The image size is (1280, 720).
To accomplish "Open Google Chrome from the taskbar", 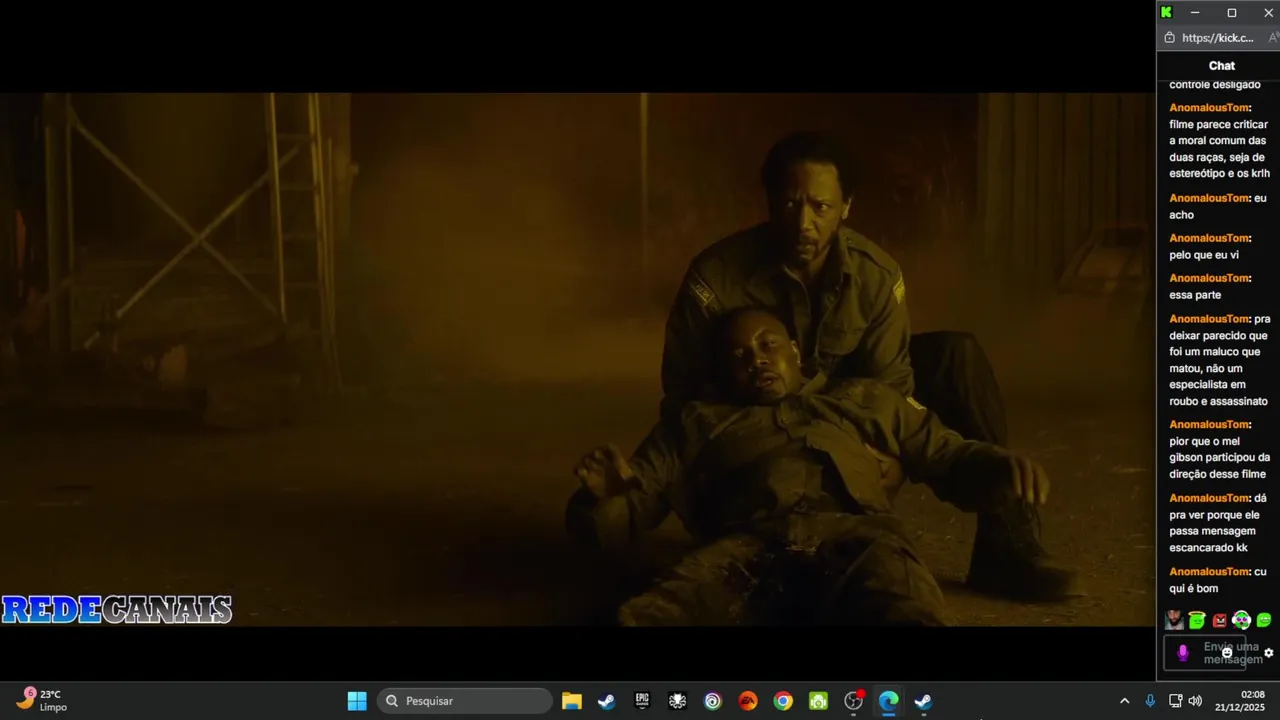I will pos(783,701).
